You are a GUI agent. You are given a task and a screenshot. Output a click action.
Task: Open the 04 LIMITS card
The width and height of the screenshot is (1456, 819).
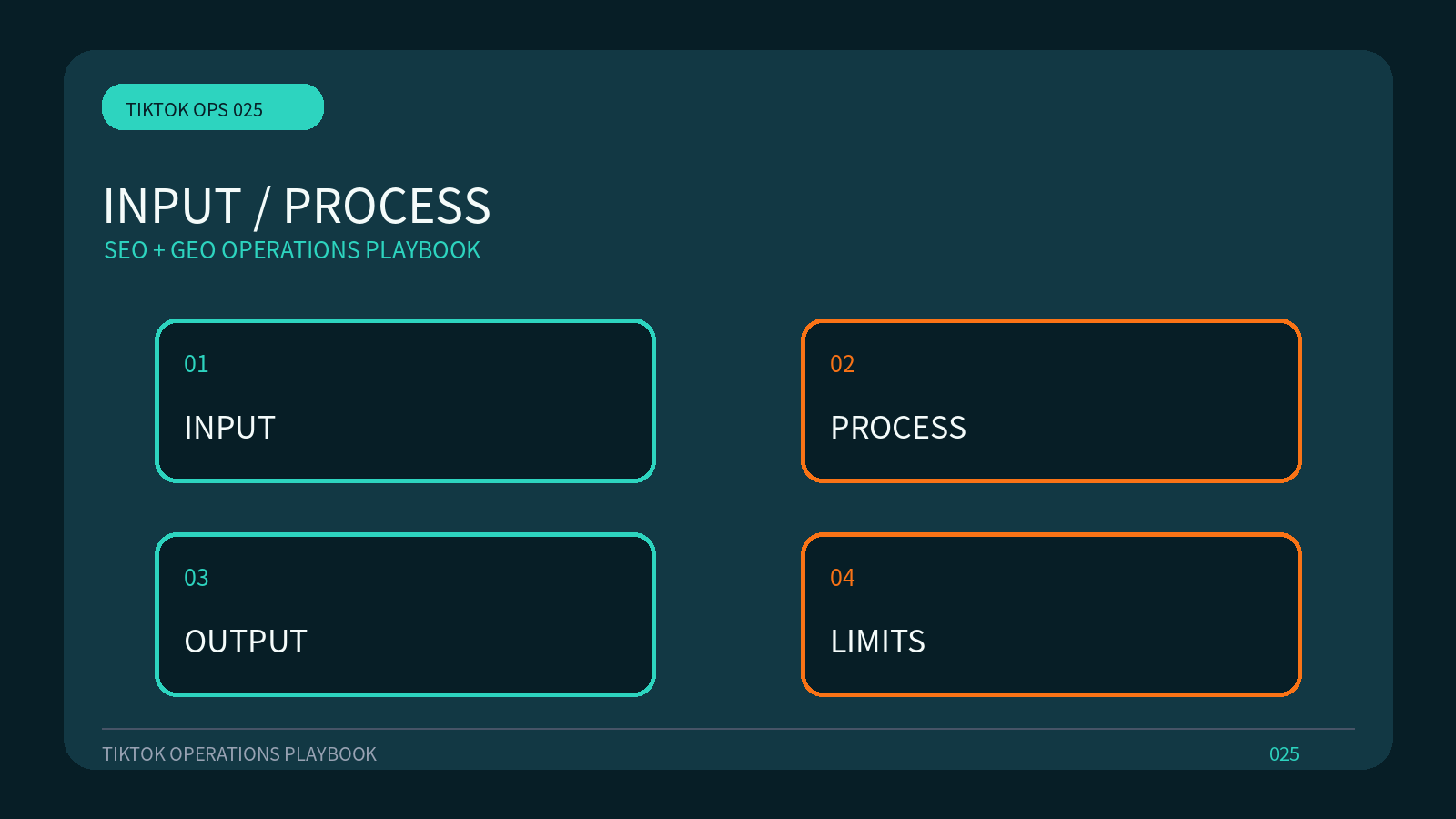pyautogui.click(x=1051, y=614)
